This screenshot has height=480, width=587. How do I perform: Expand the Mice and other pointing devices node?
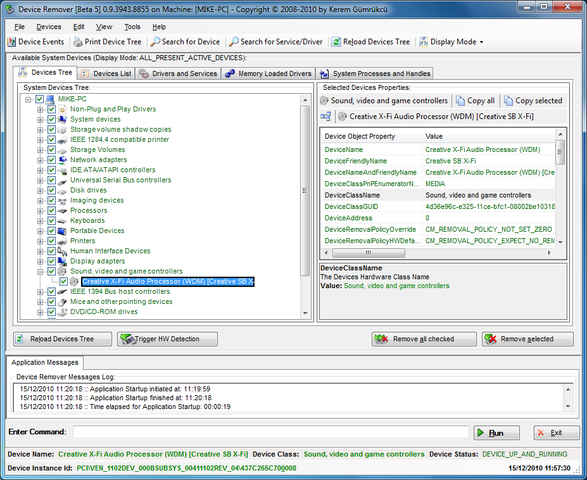40,302
